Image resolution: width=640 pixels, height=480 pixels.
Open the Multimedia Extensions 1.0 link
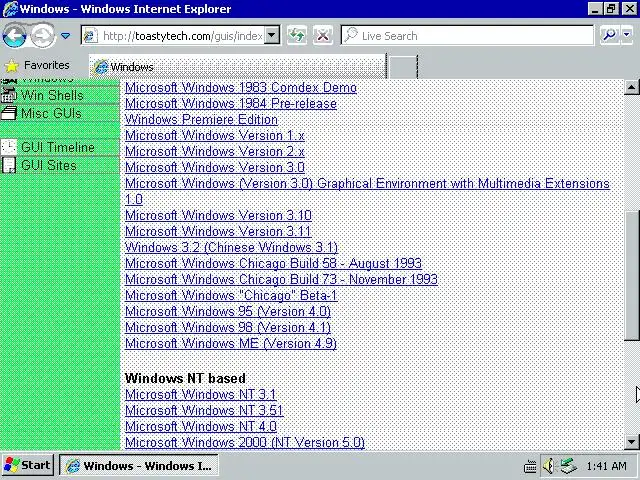(x=367, y=184)
